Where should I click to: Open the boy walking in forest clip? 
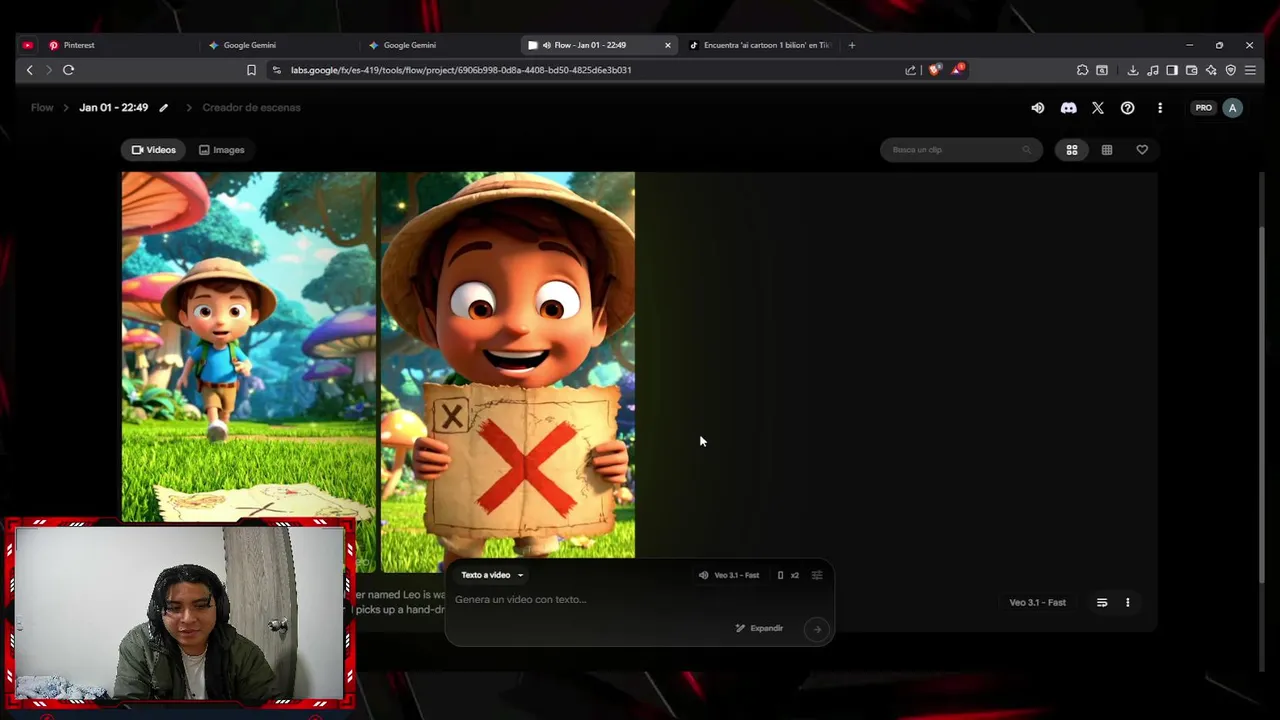[x=249, y=372]
